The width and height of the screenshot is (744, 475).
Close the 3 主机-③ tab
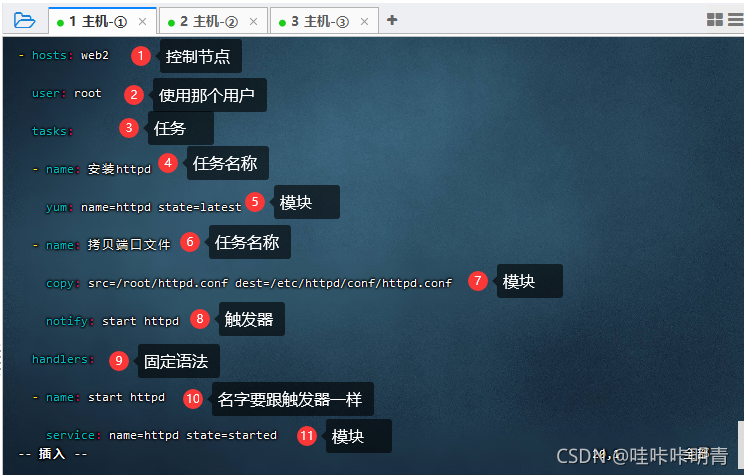(x=364, y=22)
